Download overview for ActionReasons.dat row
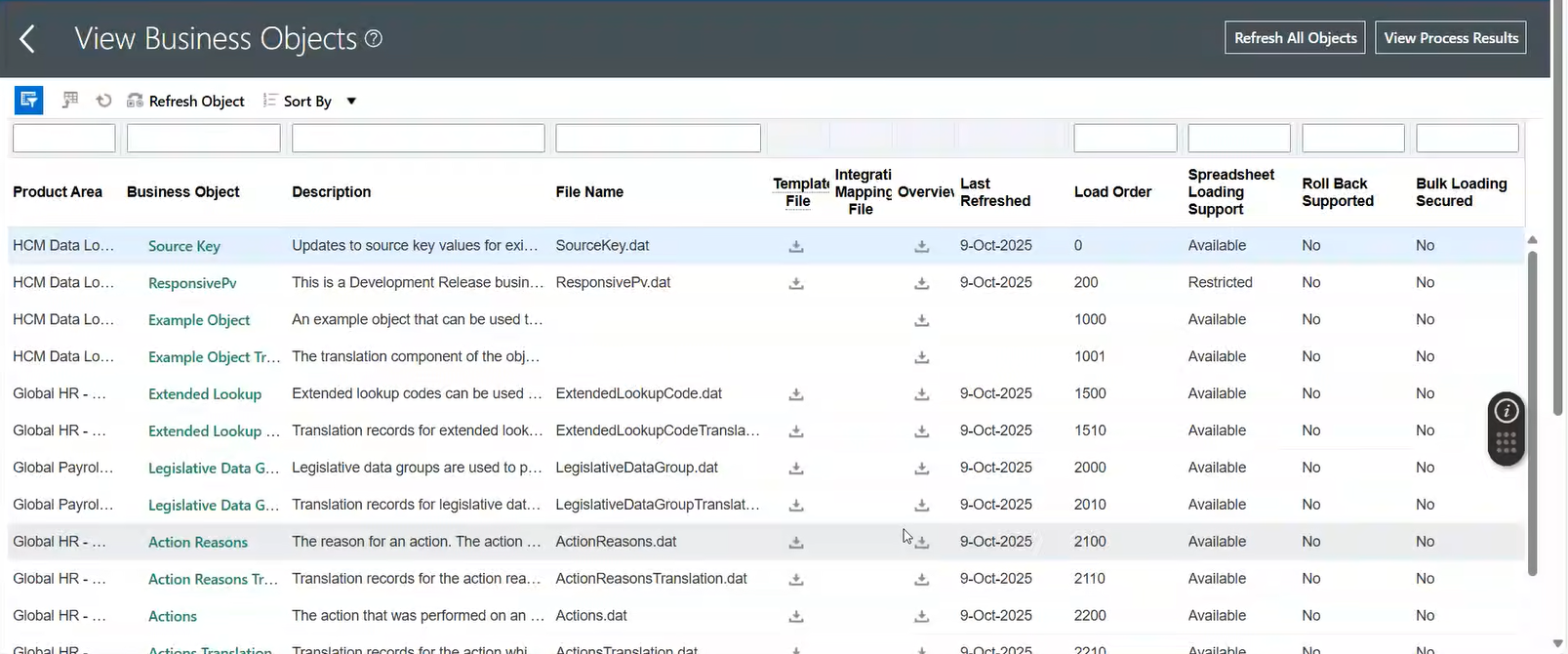The height and width of the screenshot is (654, 1568). click(x=921, y=543)
